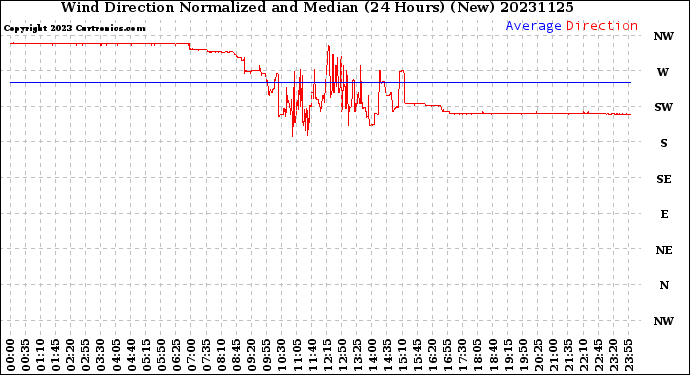Select the "05:50" time axis label
Image resolution: width=690 pixels, height=375 pixels.
tap(161, 355)
